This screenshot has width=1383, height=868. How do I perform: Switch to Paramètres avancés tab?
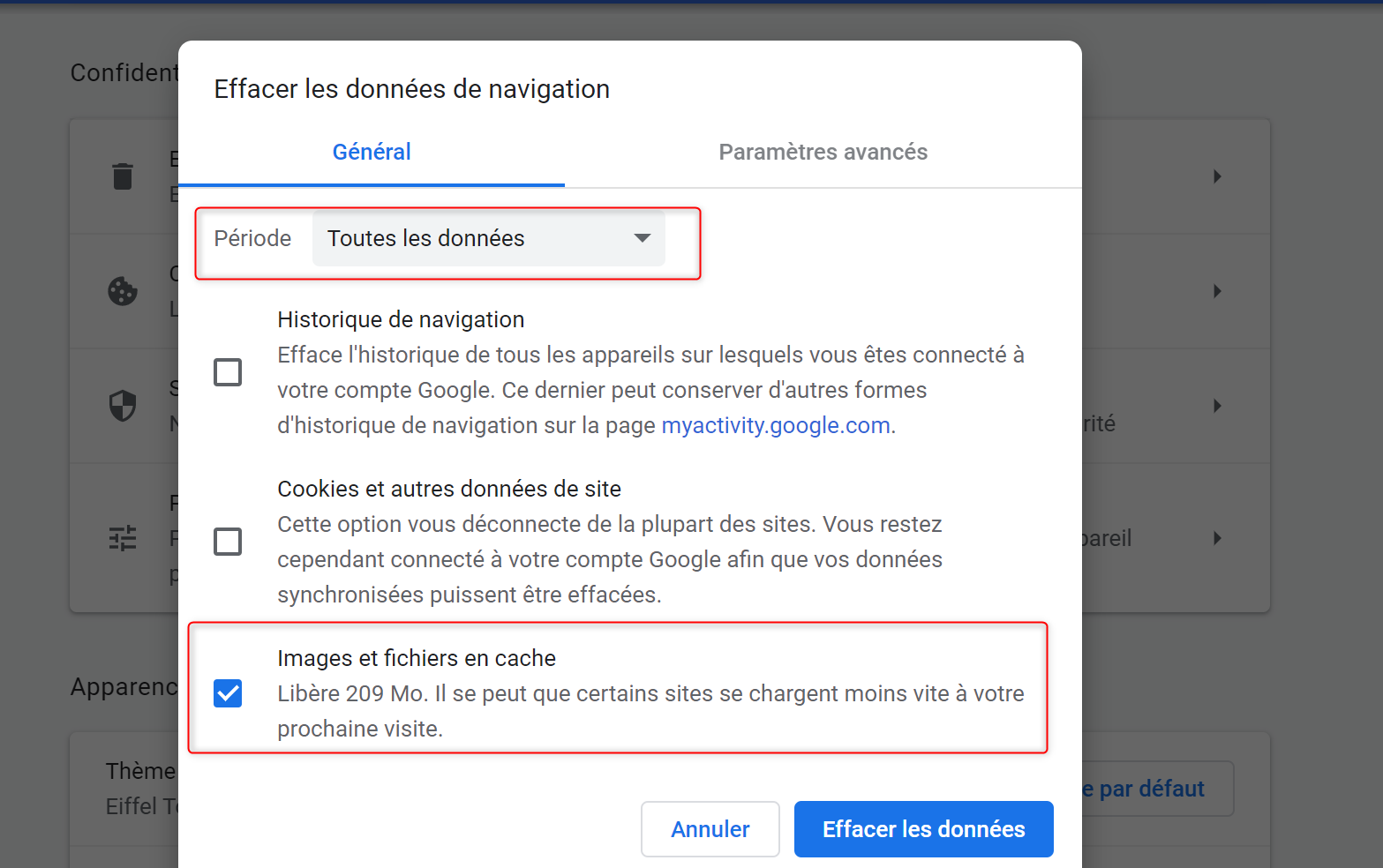tap(823, 152)
